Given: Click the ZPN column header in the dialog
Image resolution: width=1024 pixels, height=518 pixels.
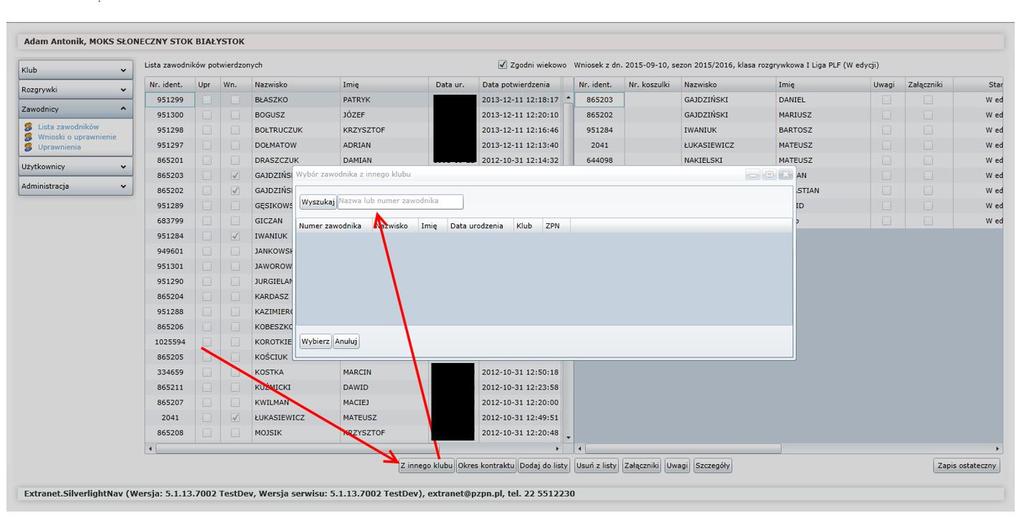Looking at the screenshot, I should tap(555, 226).
